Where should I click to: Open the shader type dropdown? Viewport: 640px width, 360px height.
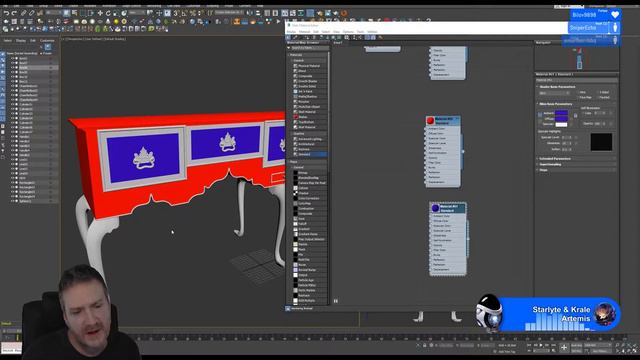(x=554, y=93)
